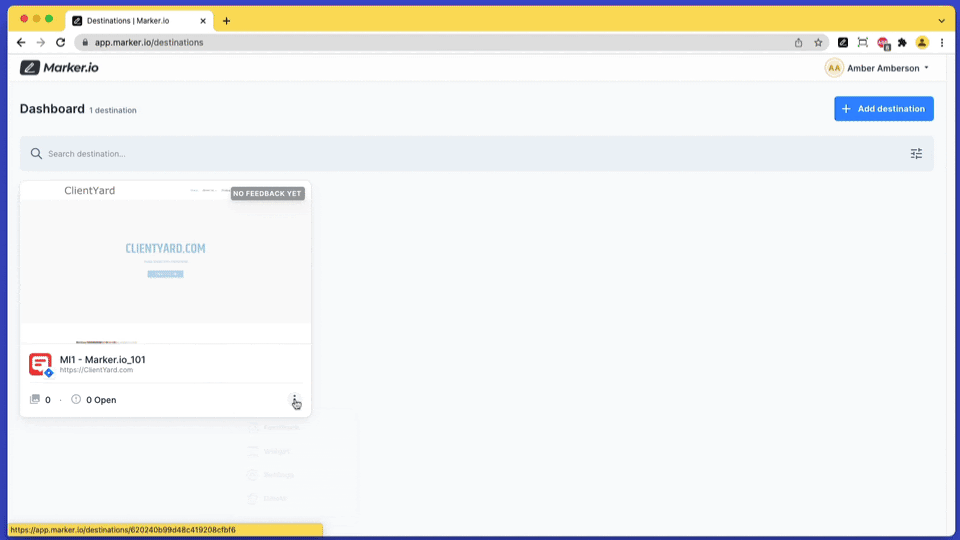The image size is (960, 540).
Task: Open the Amber Amberson account menu
Action: (877, 68)
